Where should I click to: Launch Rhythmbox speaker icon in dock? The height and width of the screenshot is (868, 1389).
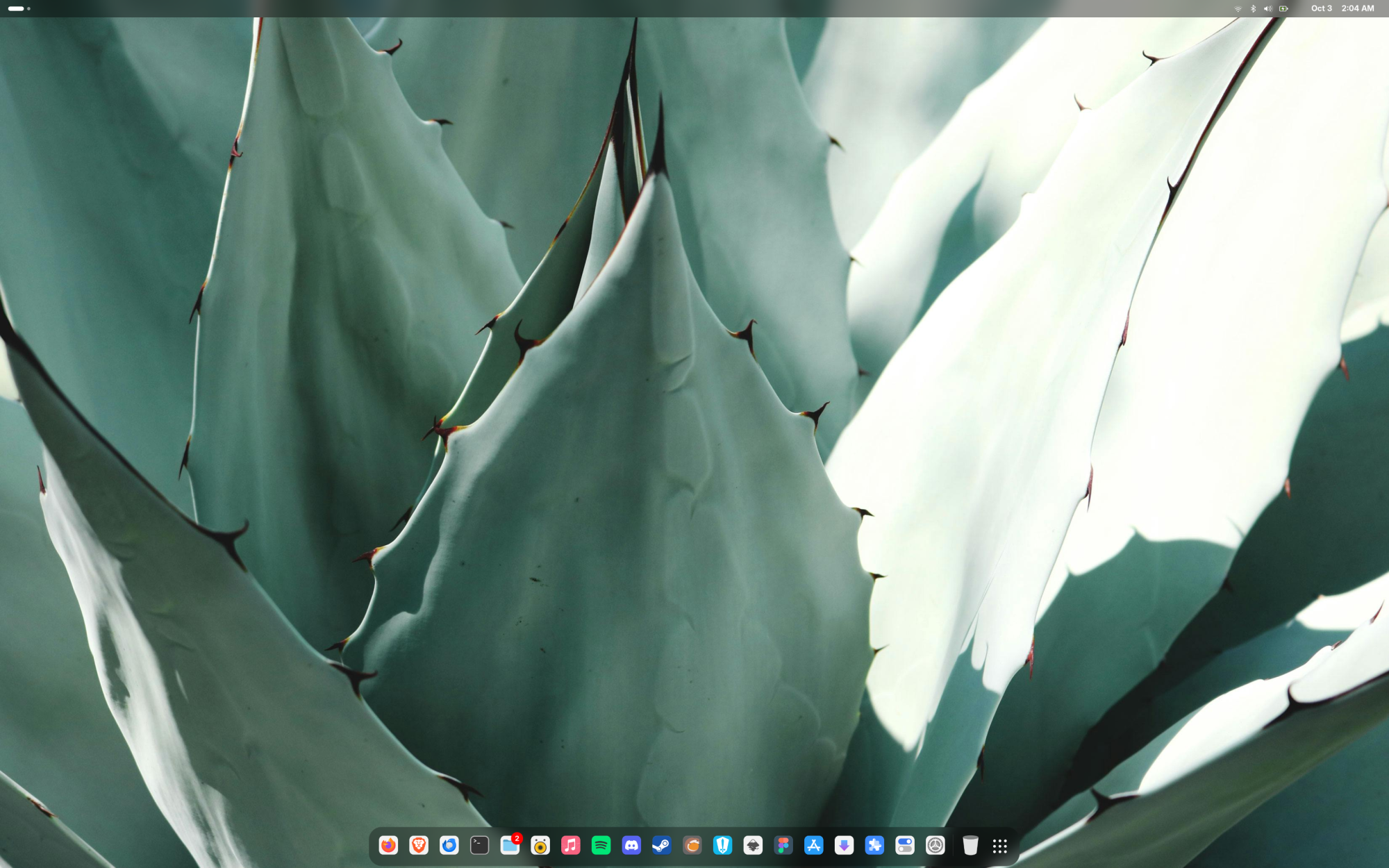(540, 845)
